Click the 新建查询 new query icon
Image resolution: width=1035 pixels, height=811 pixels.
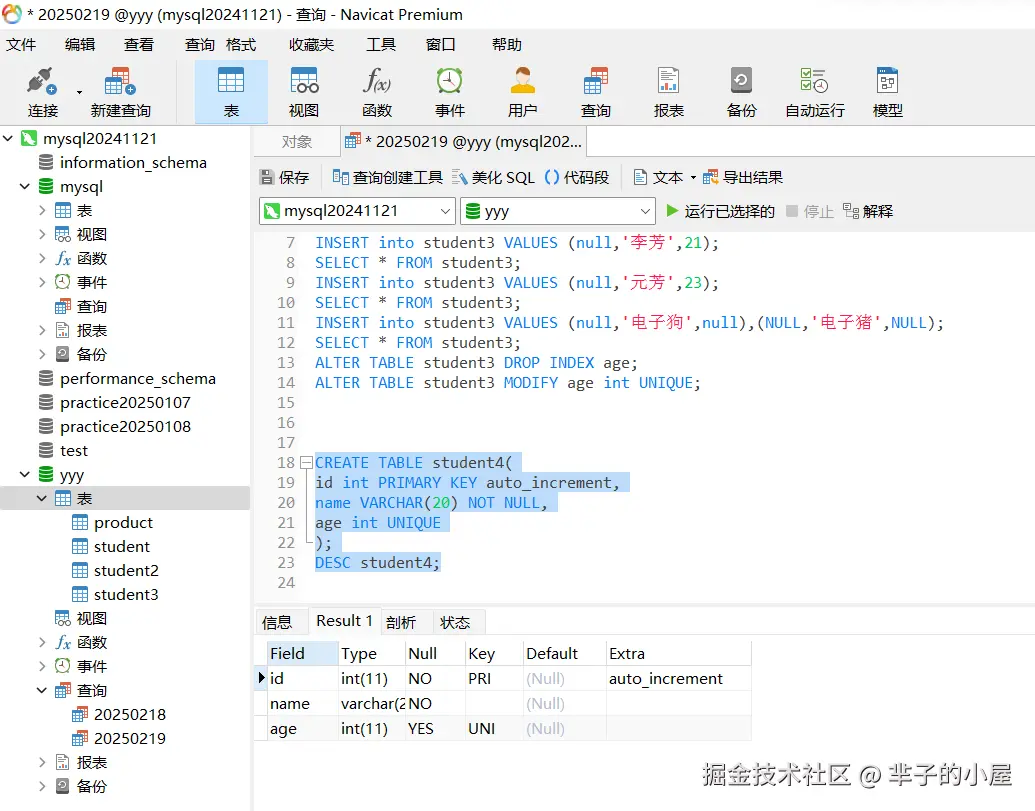click(121, 92)
